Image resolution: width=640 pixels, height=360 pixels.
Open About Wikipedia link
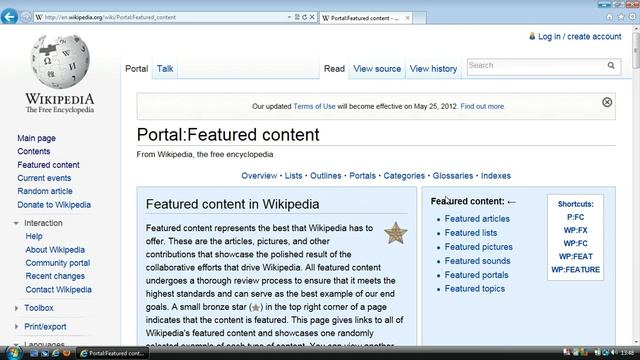coord(55,249)
